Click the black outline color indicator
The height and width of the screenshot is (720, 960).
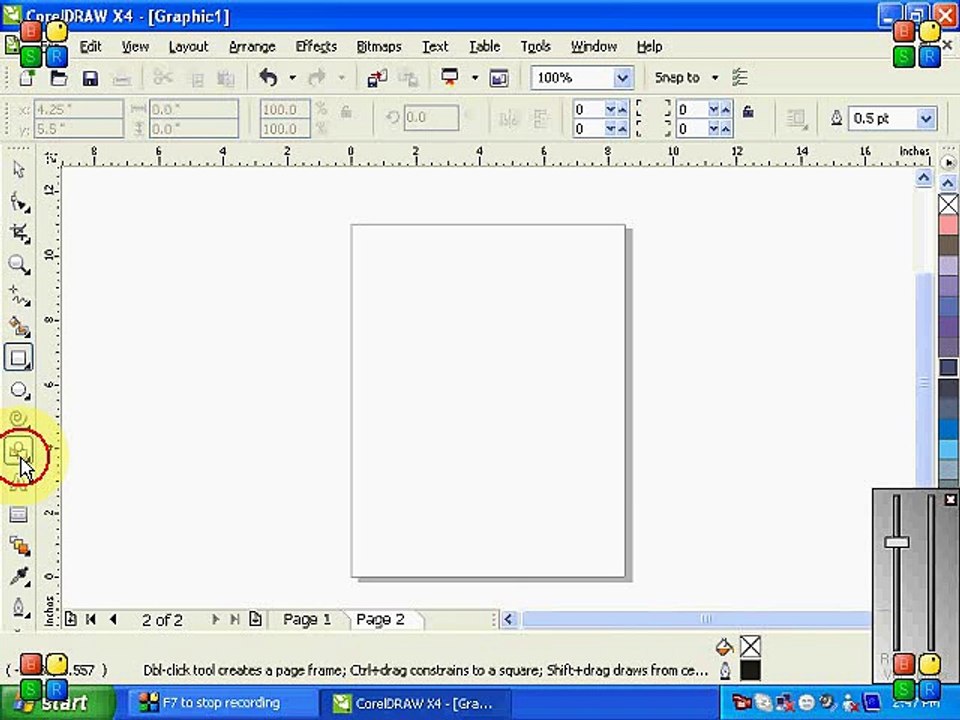pyautogui.click(x=750, y=670)
